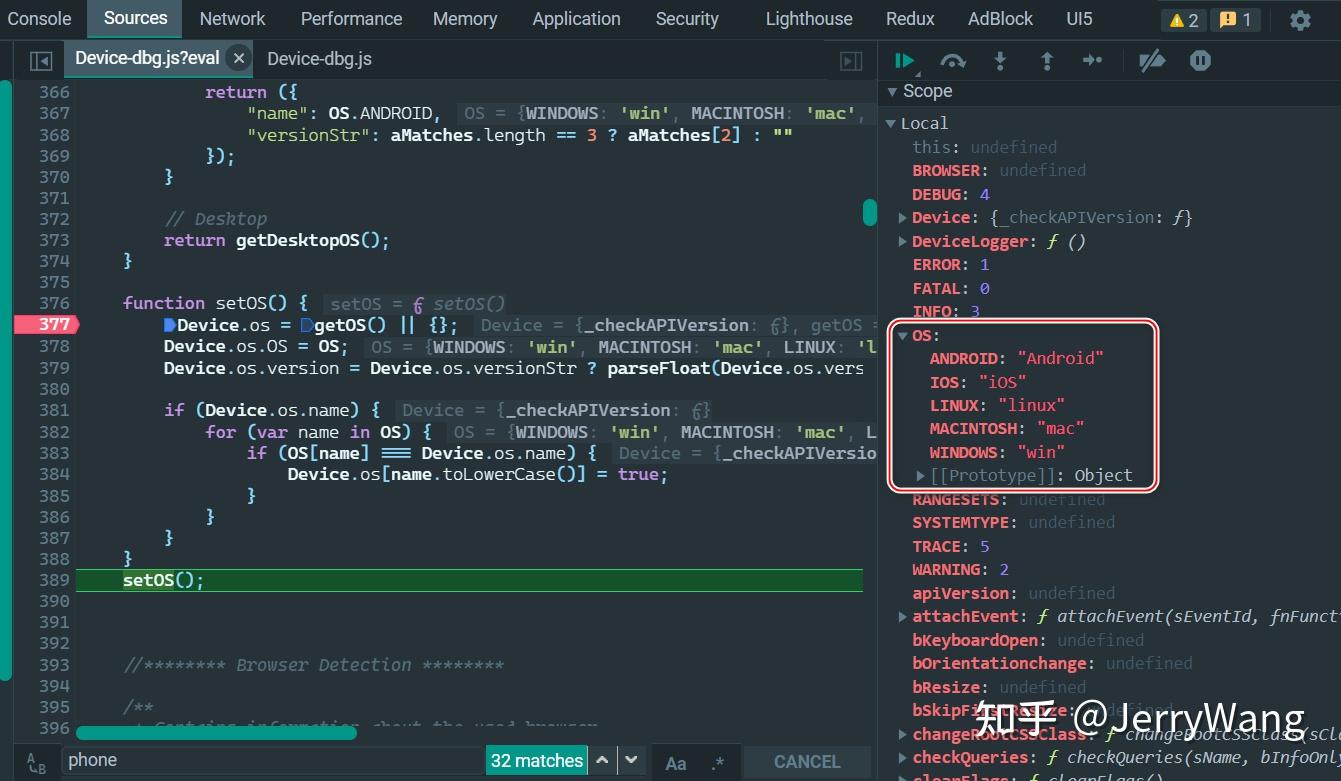Click the setOS(); call on line 389
This screenshot has width=1341, height=781.
(x=163, y=580)
